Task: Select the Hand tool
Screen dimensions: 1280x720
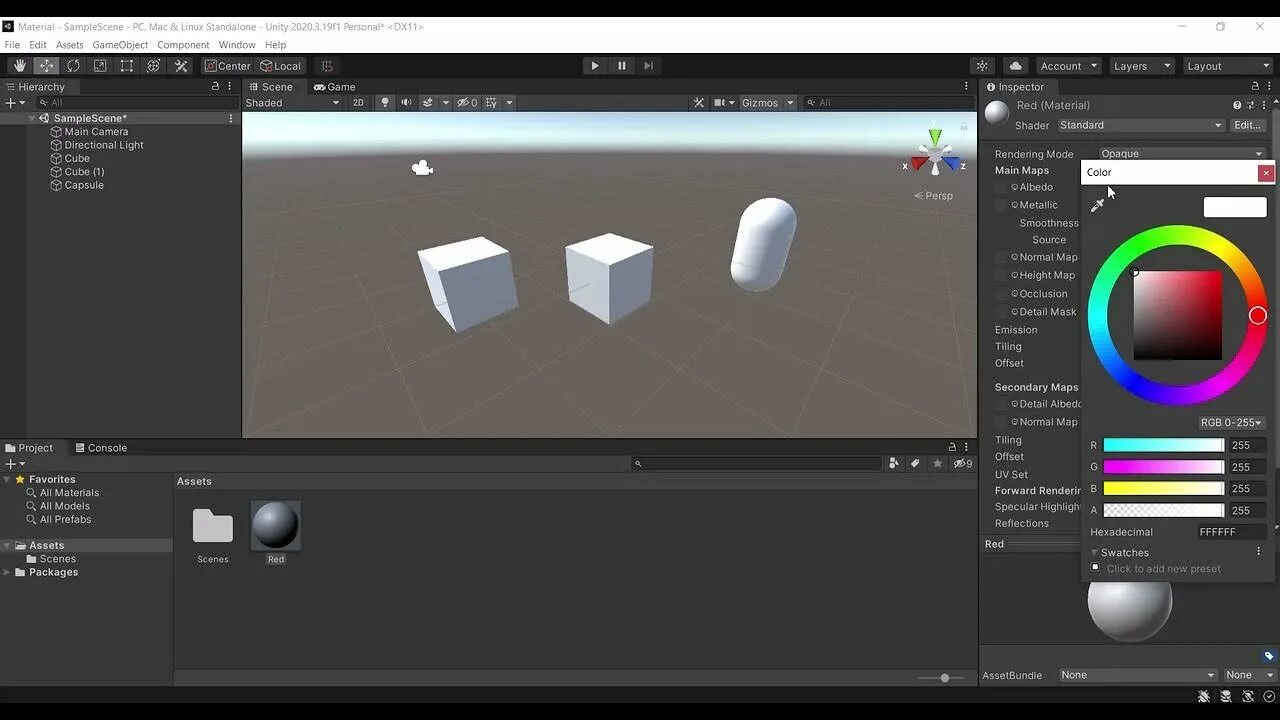Action: pos(20,66)
